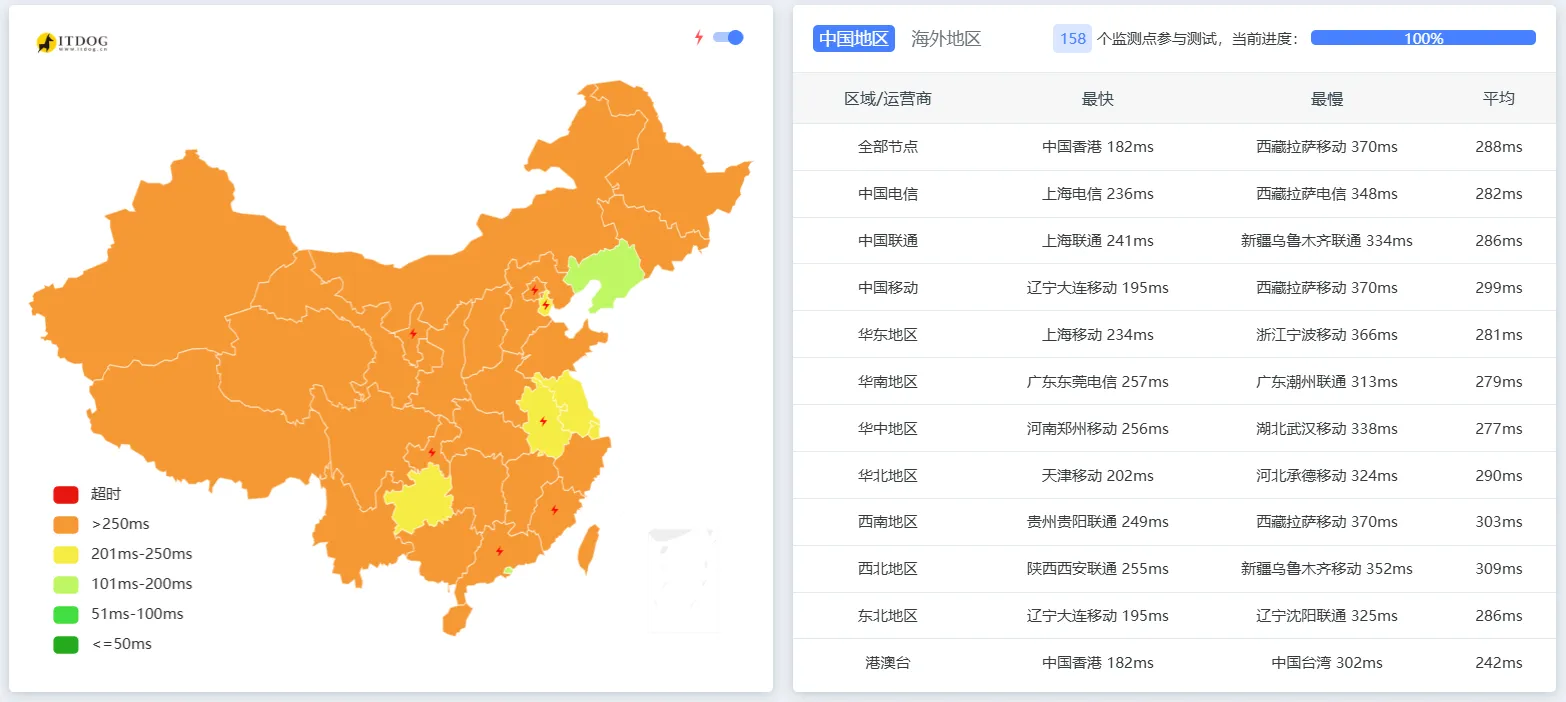
Task: Click the lightning marker in Shanxi region
Action: tap(413, 334)
